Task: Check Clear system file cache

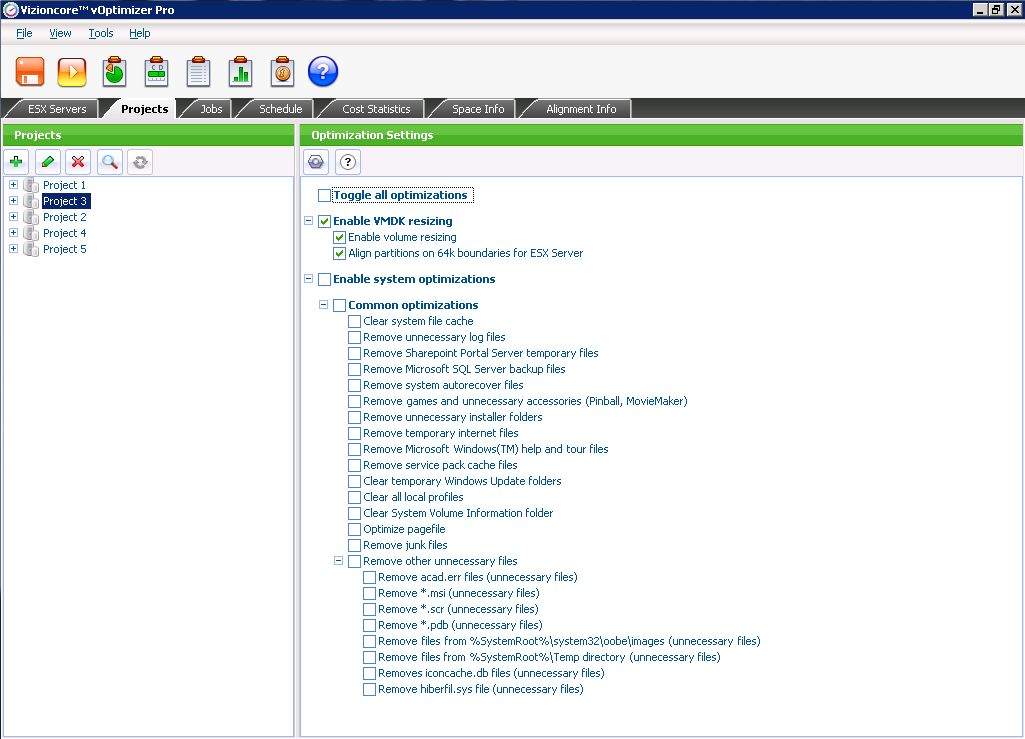Action: (354, 322)
